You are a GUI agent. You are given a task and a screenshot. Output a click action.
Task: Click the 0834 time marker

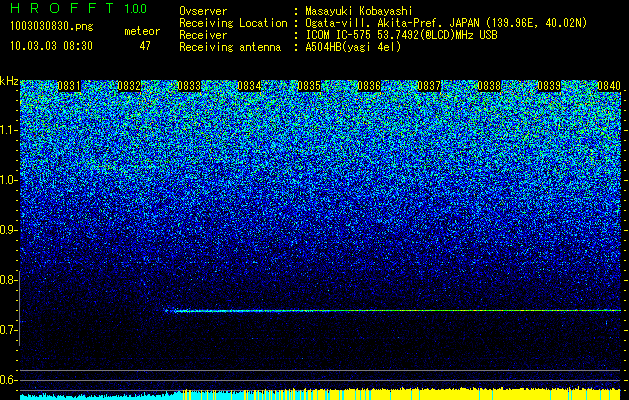(249, 86)
